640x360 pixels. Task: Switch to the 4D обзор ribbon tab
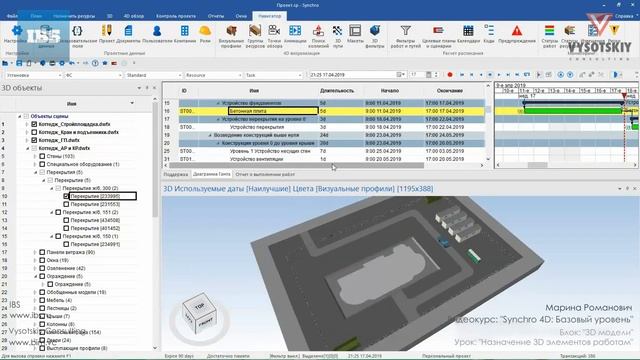pyautogui.click(x=134, y=16)
